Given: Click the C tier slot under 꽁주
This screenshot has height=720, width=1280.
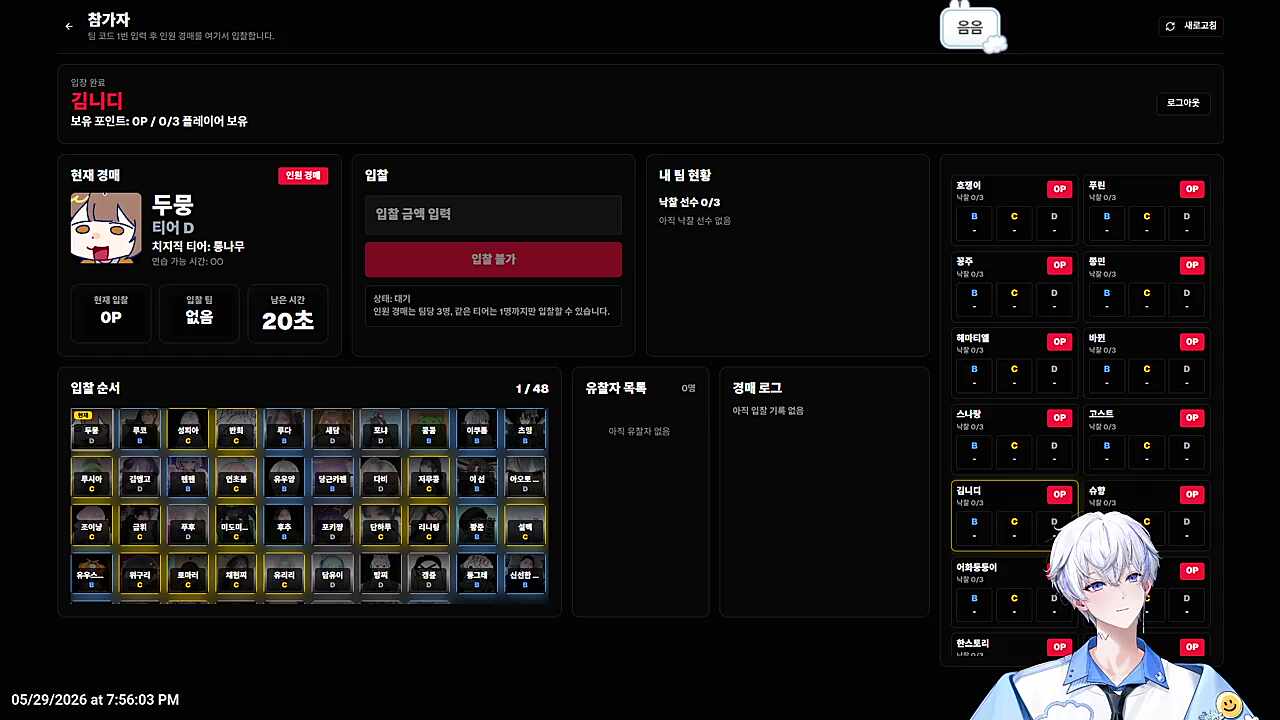Looking at the screenshot, I should tap(1014, 299).
